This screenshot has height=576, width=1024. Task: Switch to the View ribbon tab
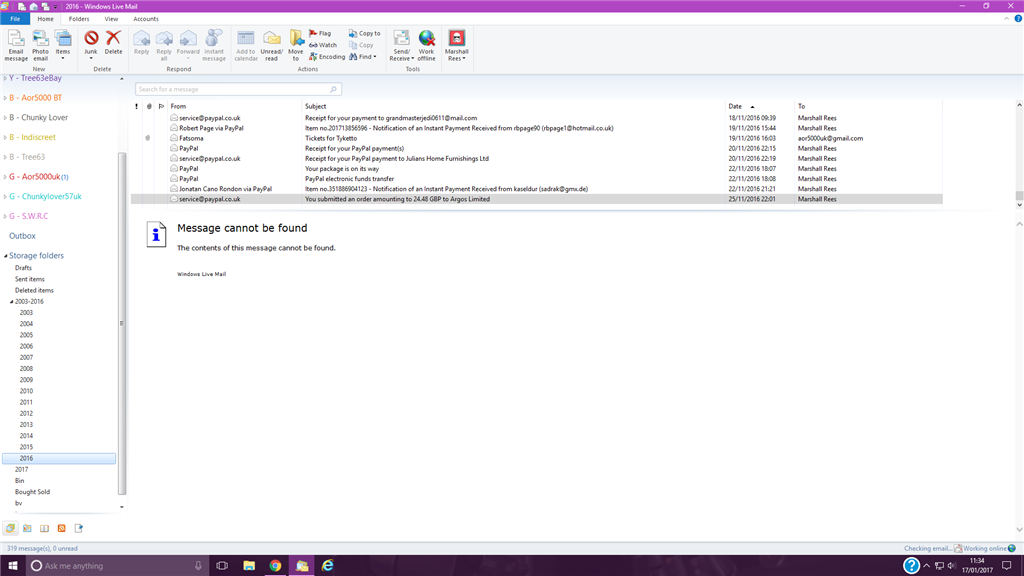tap(112, 19)
